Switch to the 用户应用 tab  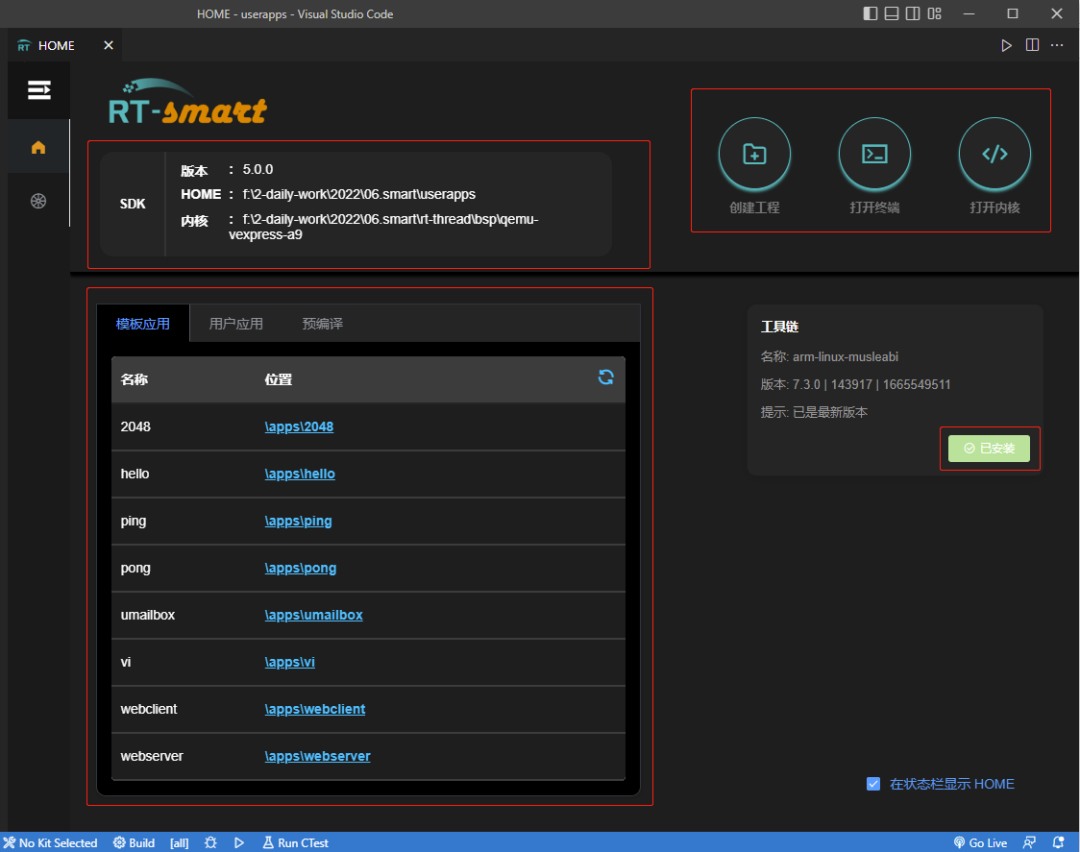pyautogui.click(x=236, y=324)
